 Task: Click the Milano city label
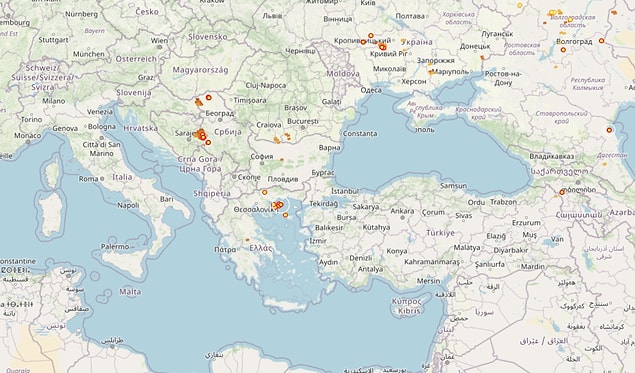(53, 101)
